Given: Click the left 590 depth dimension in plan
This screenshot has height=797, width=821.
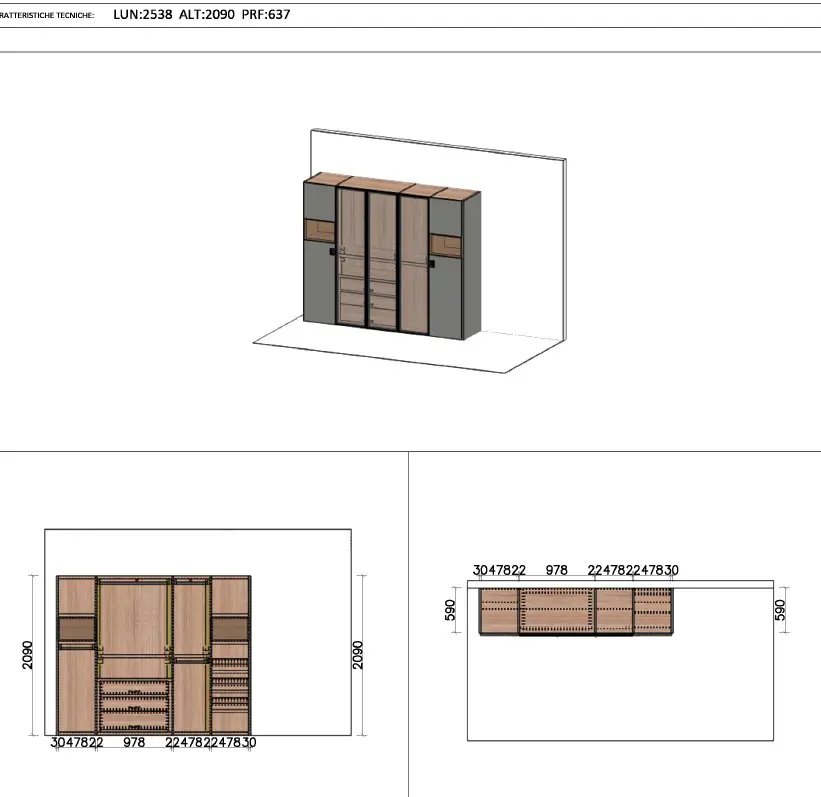Looking at the screenshot, I should pyautogui.click(x=451, y=611).
